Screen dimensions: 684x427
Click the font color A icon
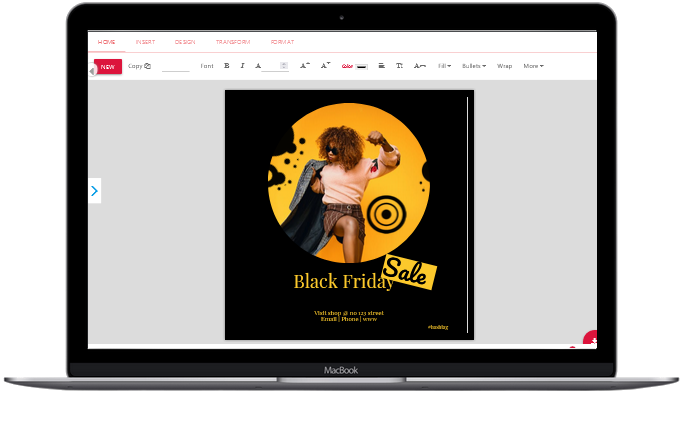(258, 66)
